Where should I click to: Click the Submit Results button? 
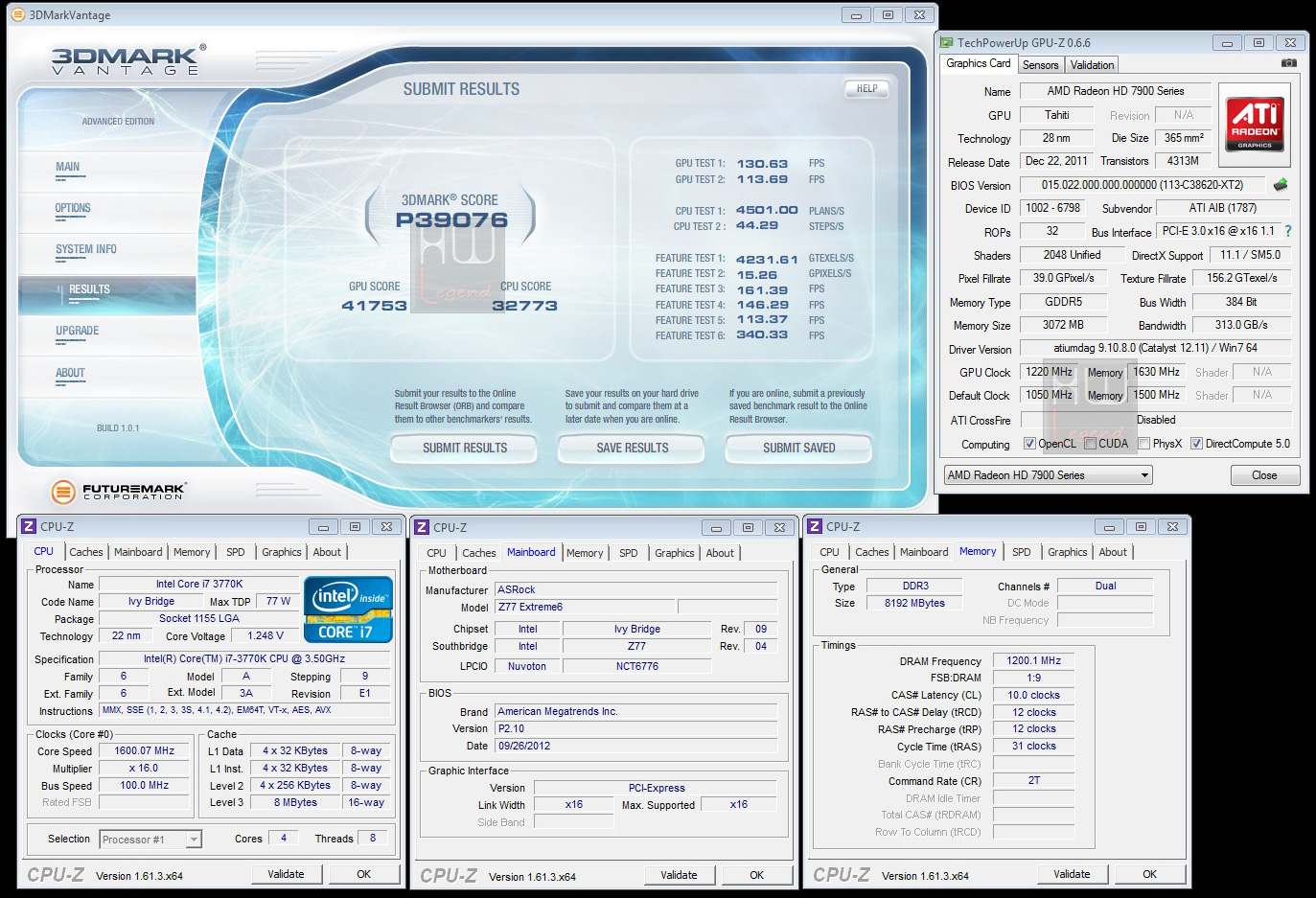[465, 448]
